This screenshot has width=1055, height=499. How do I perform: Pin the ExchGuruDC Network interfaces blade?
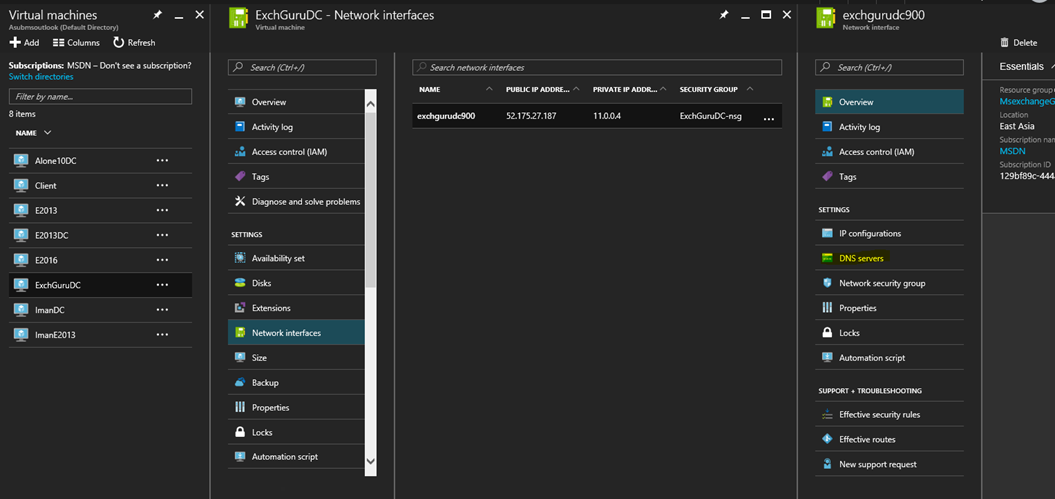pyautogui.click(x=723, y=15)
